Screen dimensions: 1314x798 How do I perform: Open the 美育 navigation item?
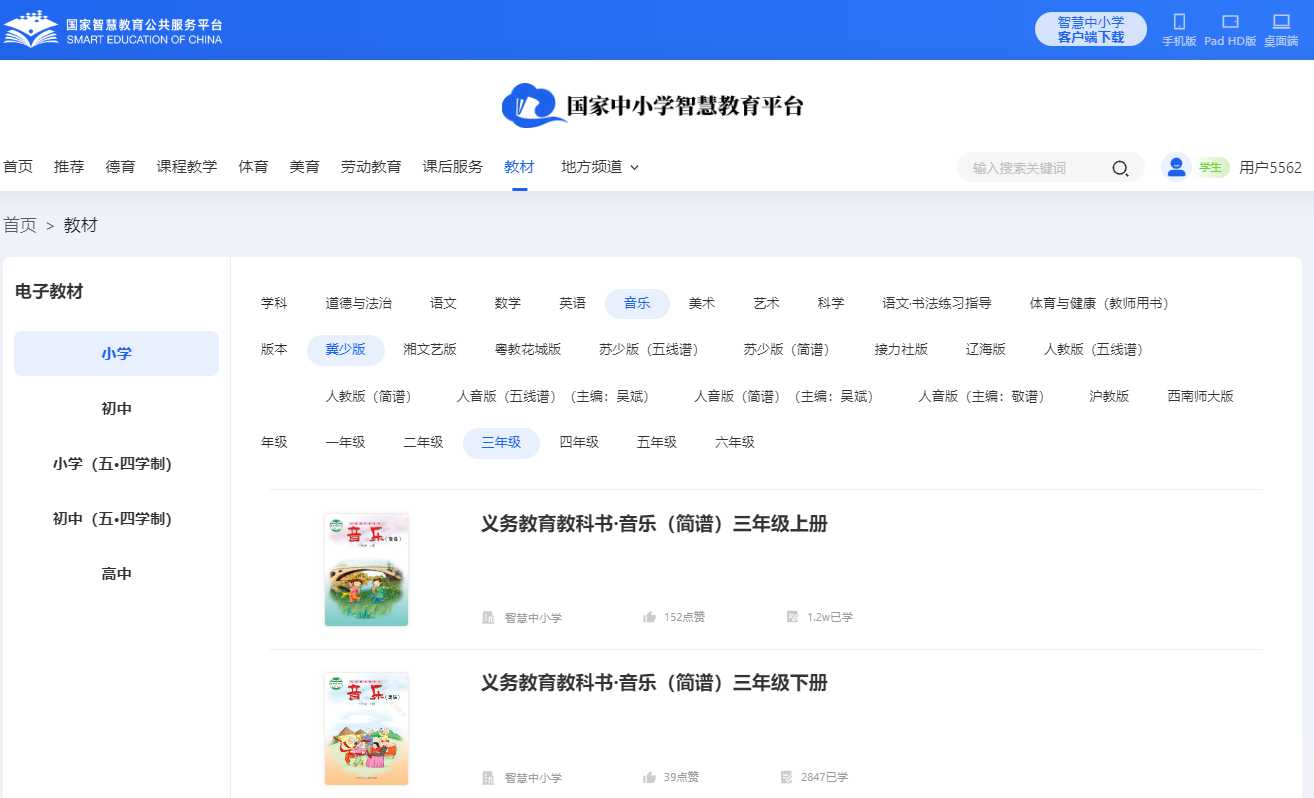304,167
